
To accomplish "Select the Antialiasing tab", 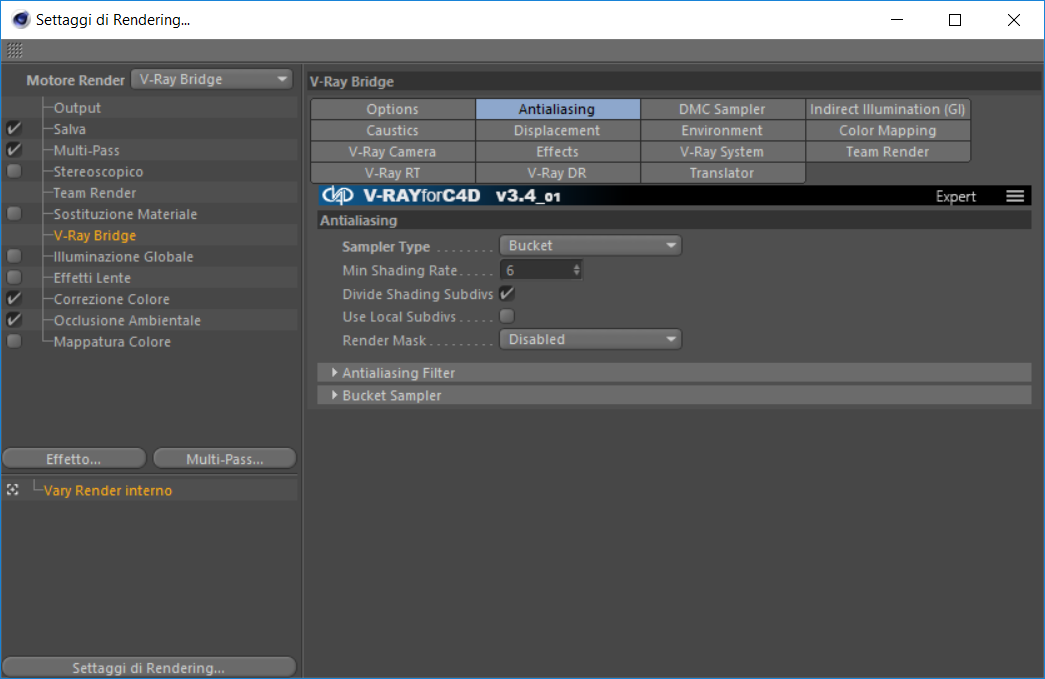I will (558, 109).
